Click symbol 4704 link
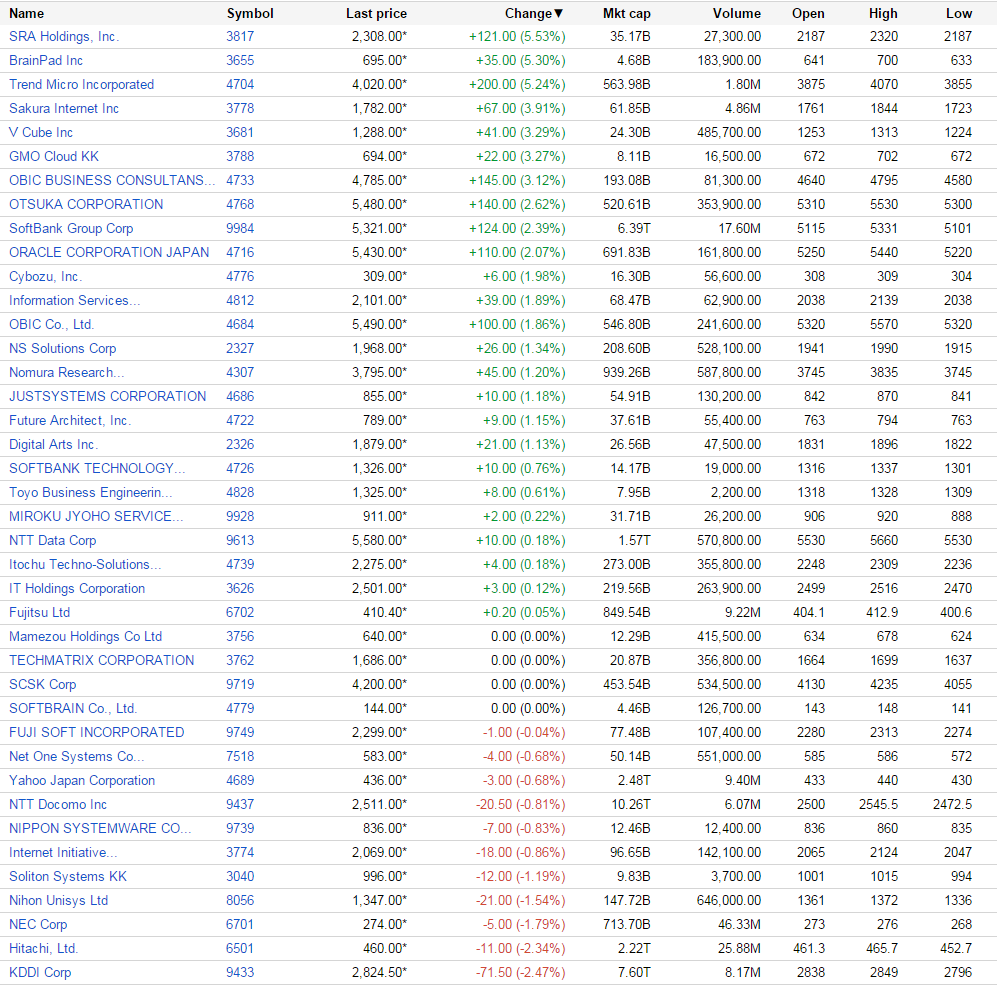Screen dimensions: 997x987 [x=240, y=85]
